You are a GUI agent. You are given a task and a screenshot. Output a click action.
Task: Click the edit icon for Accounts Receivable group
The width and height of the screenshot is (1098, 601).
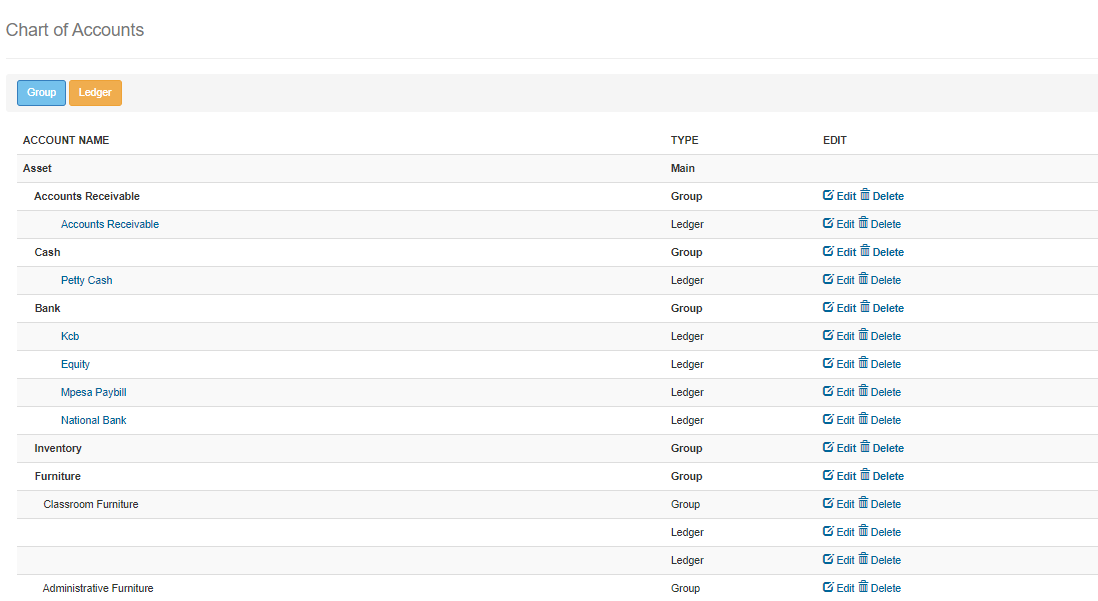[x=828, y=195]
